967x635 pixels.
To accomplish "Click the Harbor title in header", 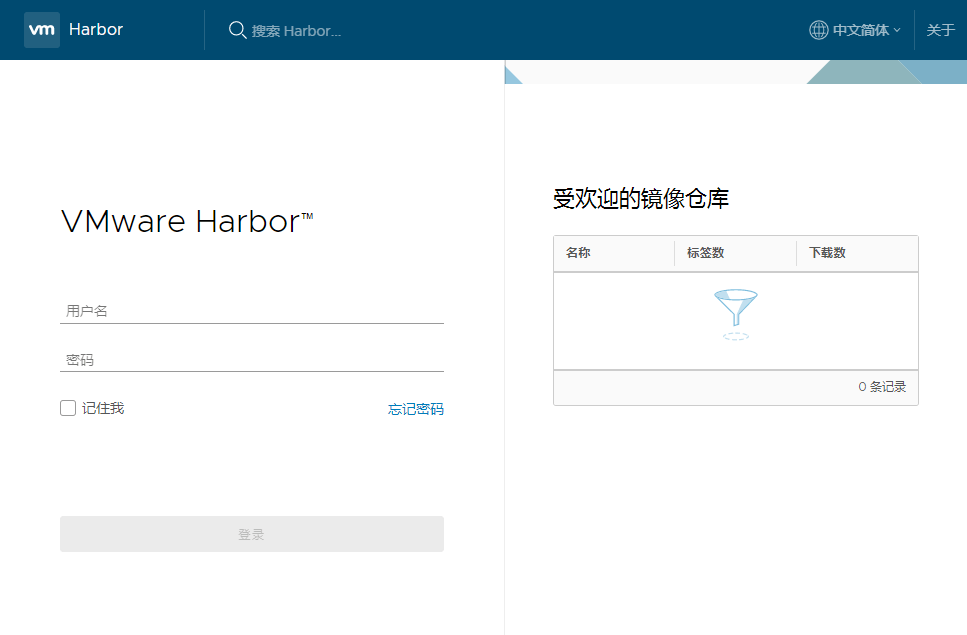I will [96, 30].
